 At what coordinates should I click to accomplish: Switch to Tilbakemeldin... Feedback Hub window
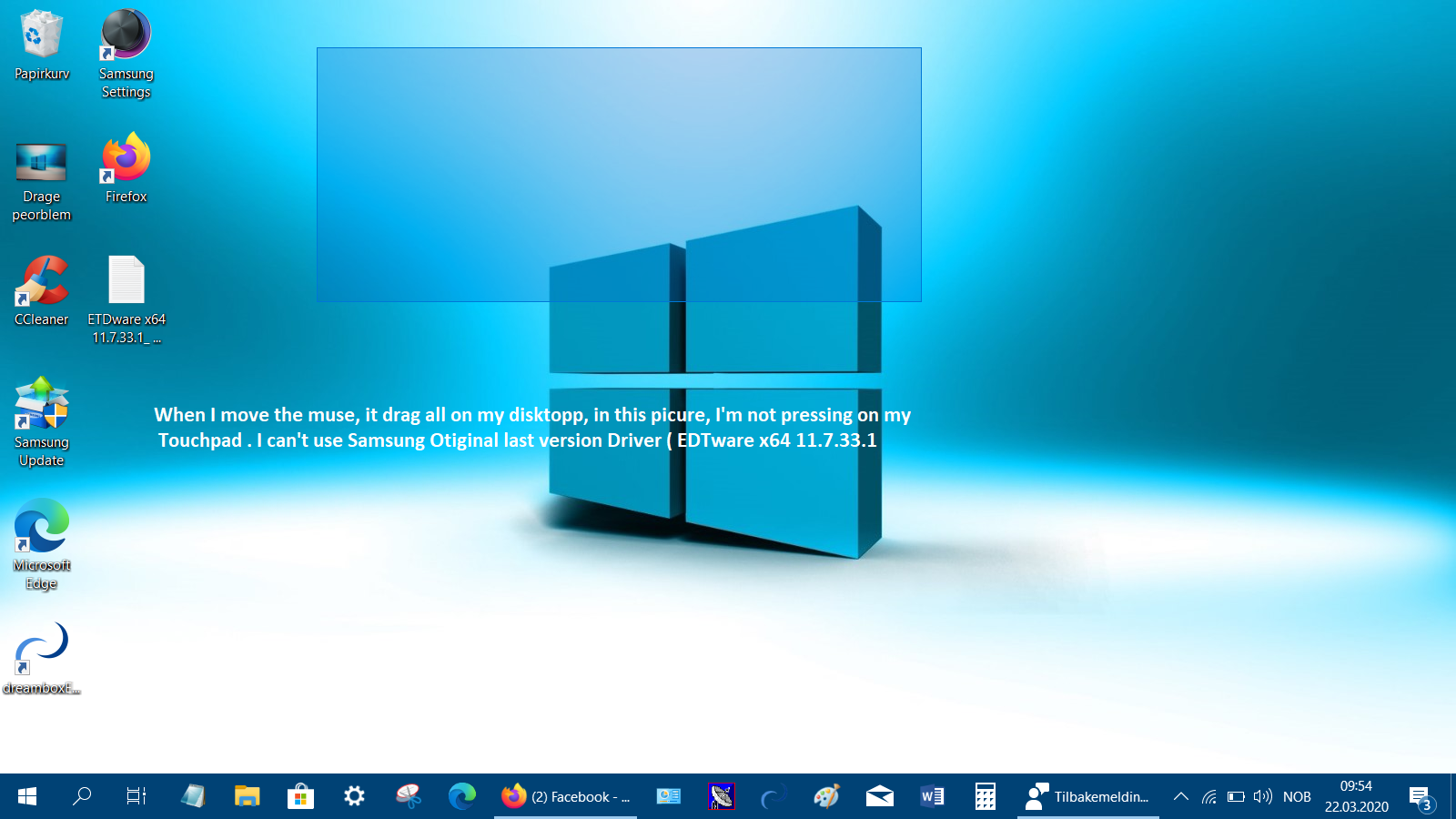tap(1088, 796)
